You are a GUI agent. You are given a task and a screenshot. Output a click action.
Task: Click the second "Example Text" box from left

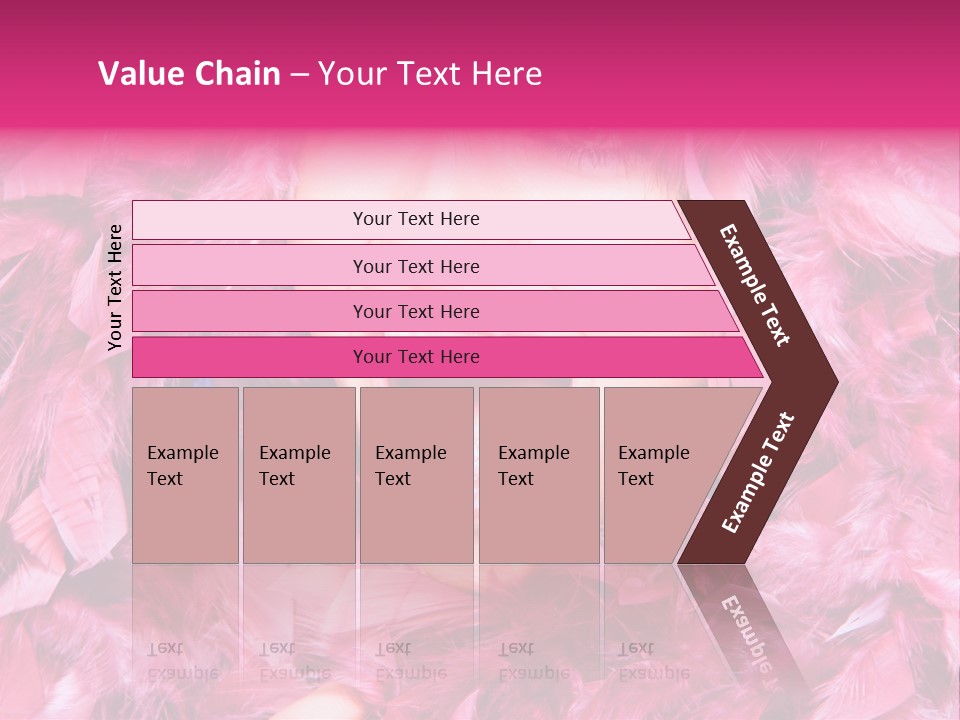coord(298,475)
